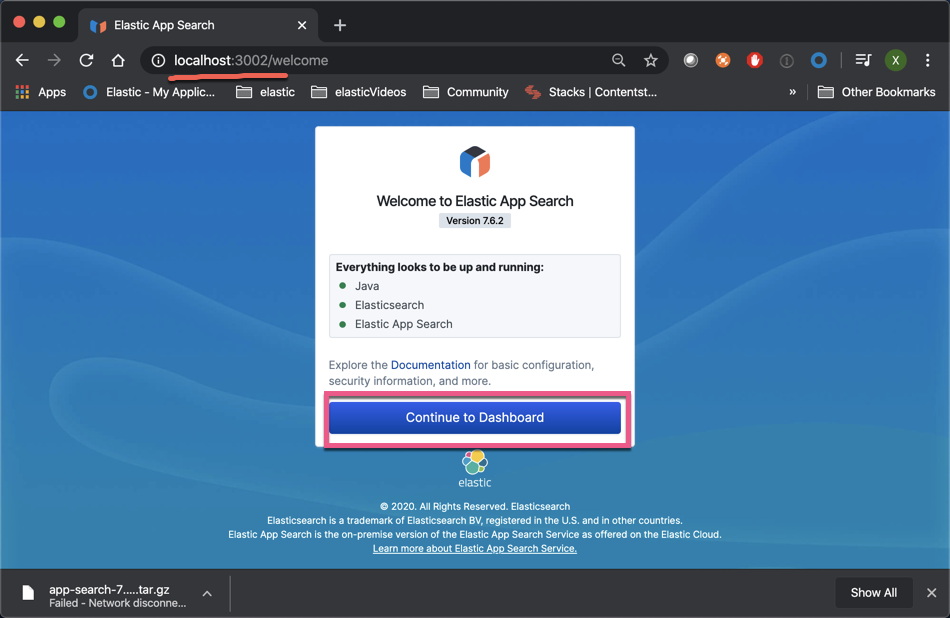This screenshot has width=950, height=618.
Task: Show hidden bookmarks with the chevron
Action: point(792,92)
